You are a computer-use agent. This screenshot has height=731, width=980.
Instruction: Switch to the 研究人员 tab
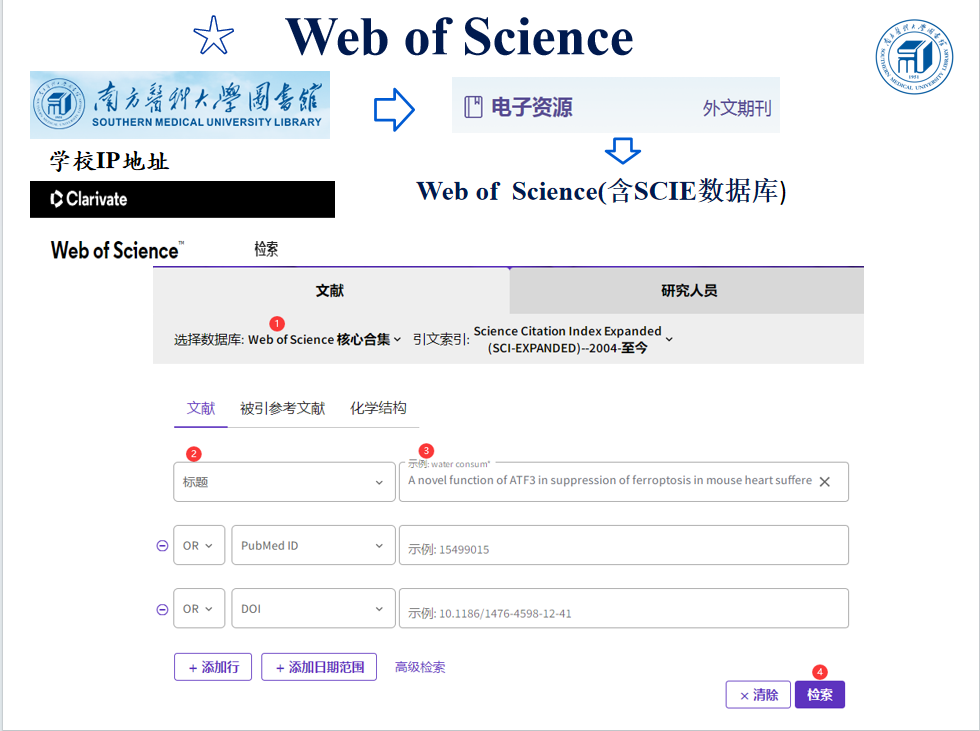click(688, 291)
